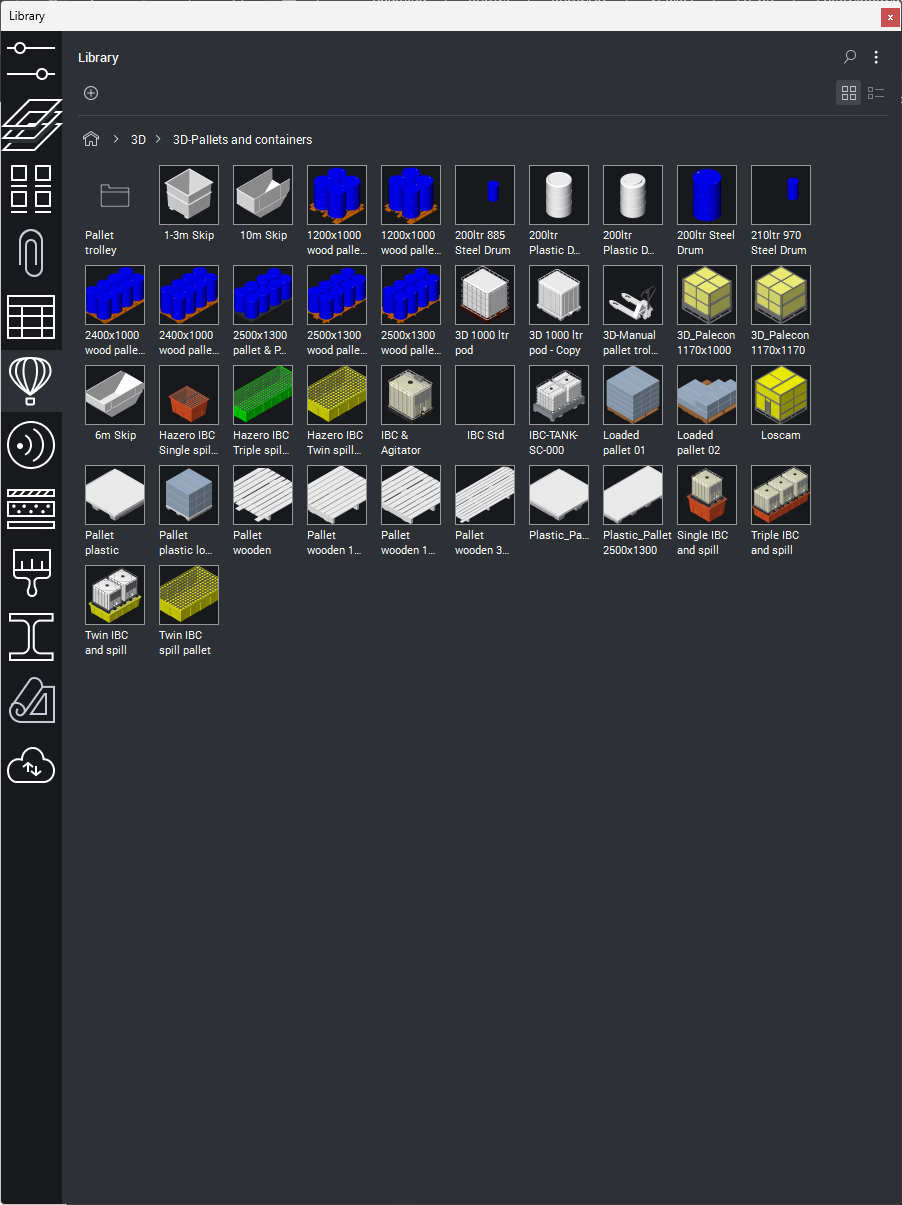Click the search magnifier in Library
The width and height of the screenshot is (902, 1205).
click(x=850, y=57)
